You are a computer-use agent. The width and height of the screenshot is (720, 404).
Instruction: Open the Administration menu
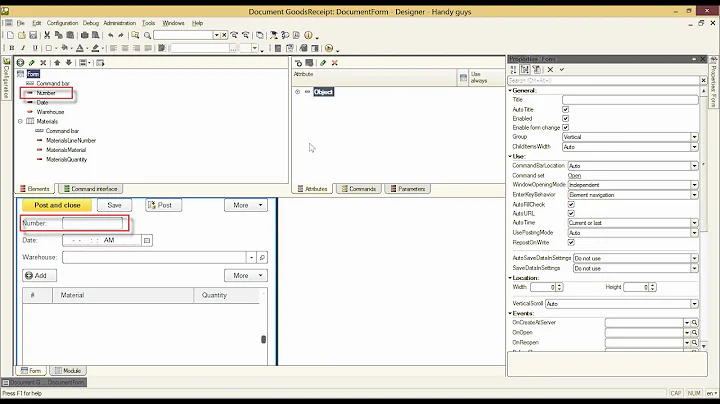click(x=119, y=23)
